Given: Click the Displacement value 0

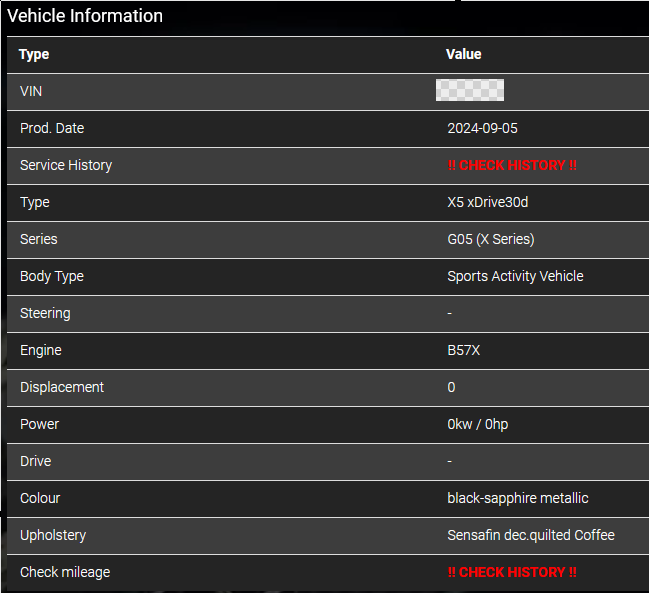Looking at the screenshot, I should click(451, 387).
